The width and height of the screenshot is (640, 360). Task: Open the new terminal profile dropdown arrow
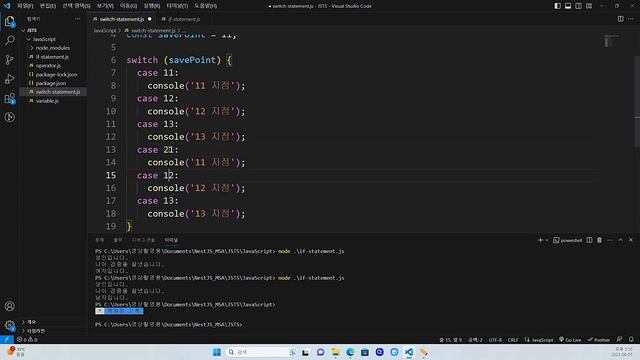(547, 240)
